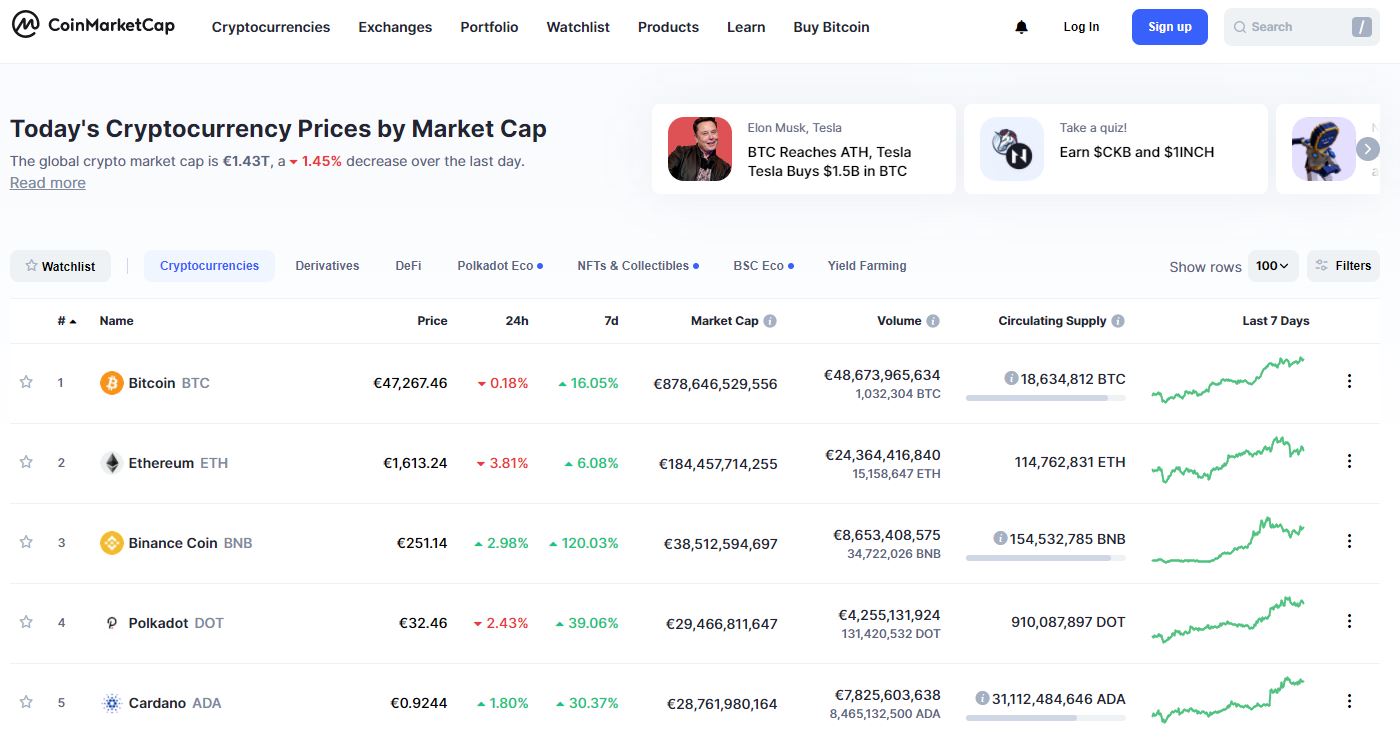Image resolution: width=1400 pixels, height=740 pixels.
Task: Click the Bitcoin coin logo icon
Action: (112, 383)
